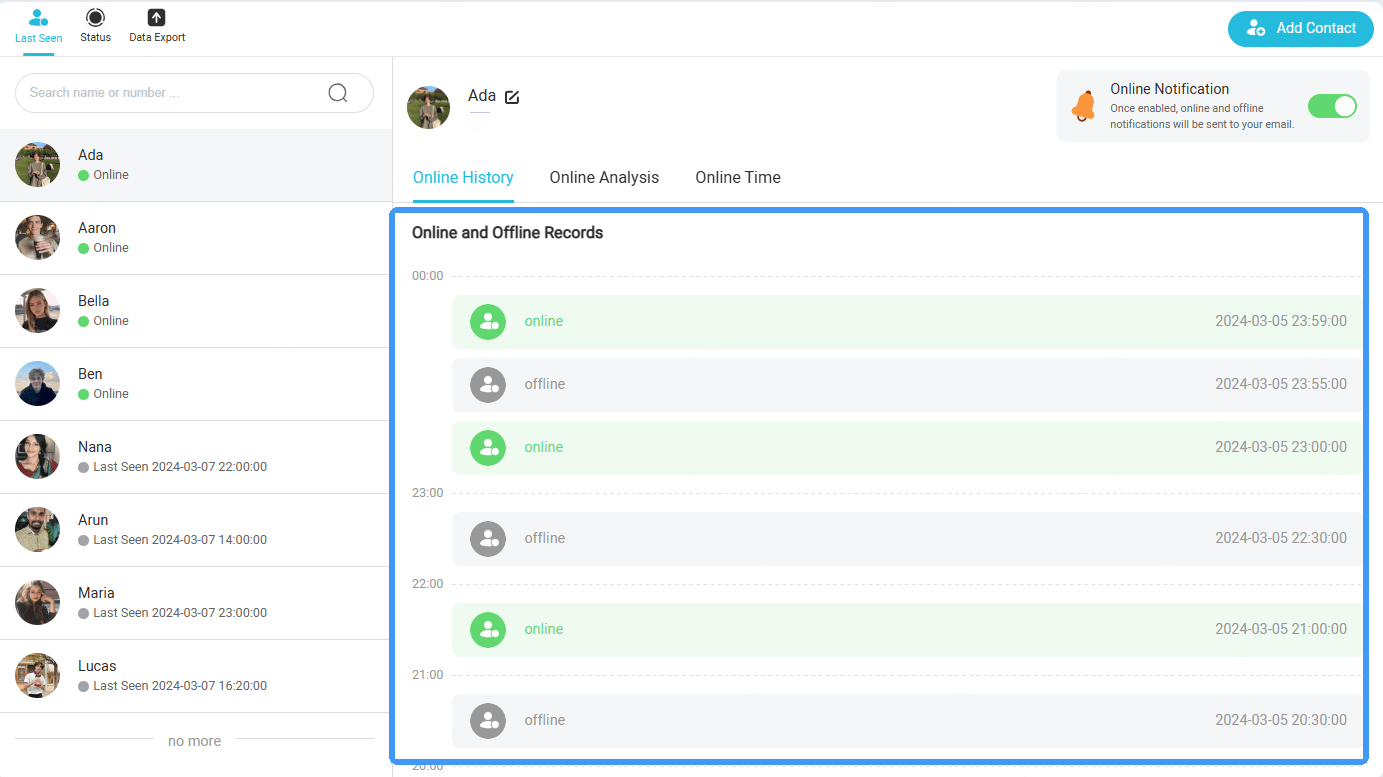Click Lucas's Last Seen 2024-03-07 16:20:00 text
The height and width of the screenshot is (777, 1383).
pos(180,686)
